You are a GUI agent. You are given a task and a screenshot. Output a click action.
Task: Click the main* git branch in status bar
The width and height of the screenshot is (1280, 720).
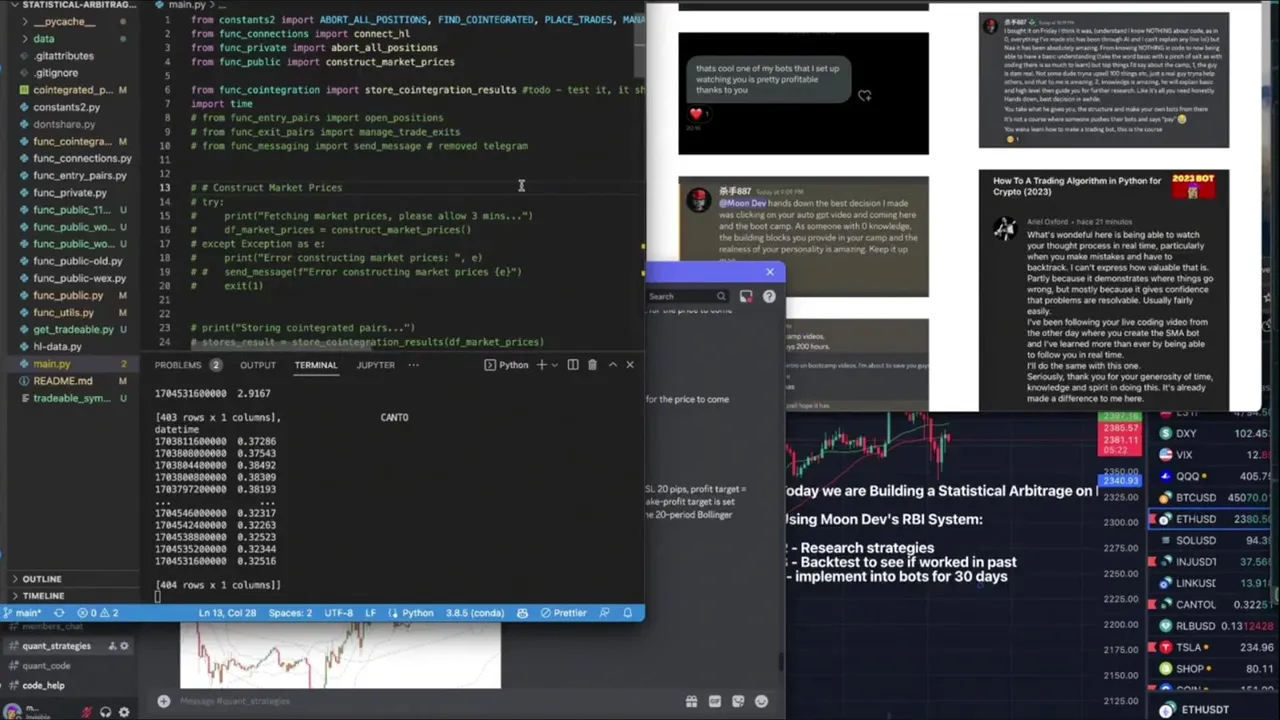23,613
